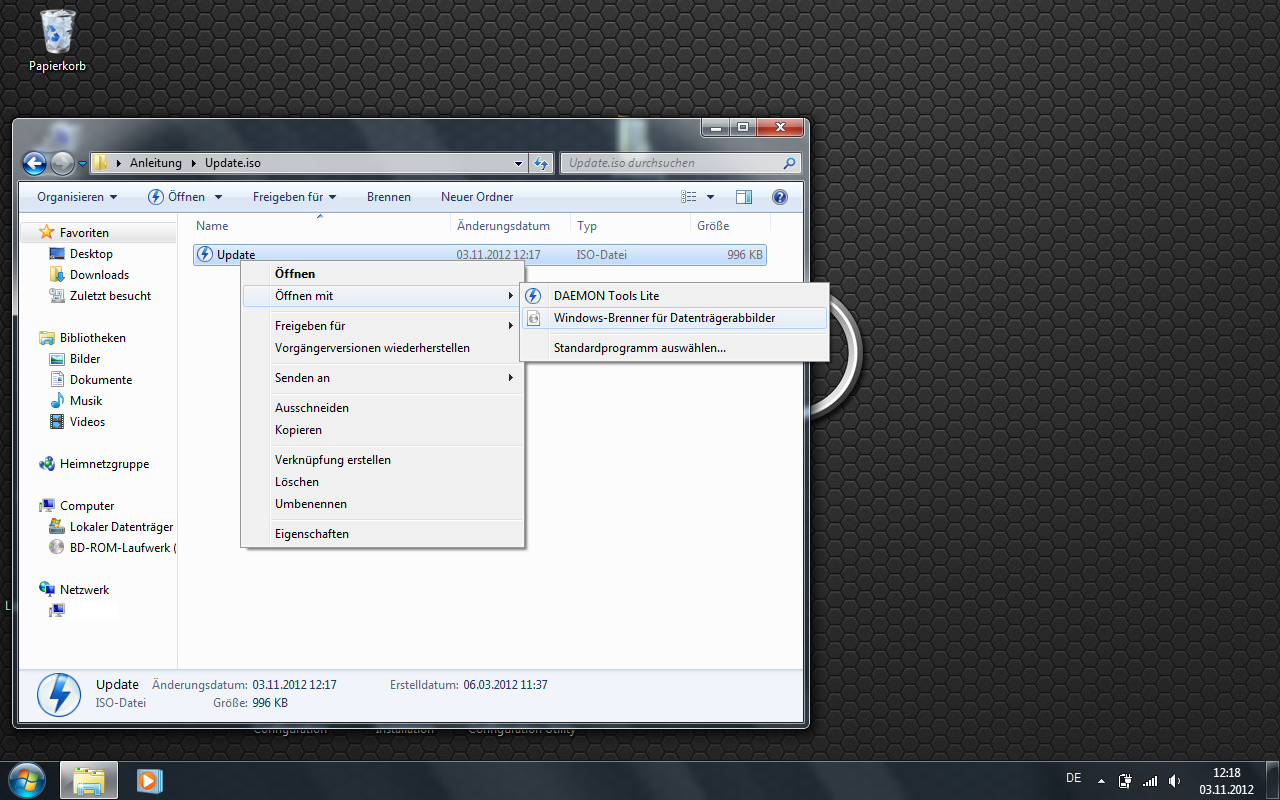Open Windows Media Player from taskbar
The width and height of the screenshot is (1280, 800).
tap(150, 780)
